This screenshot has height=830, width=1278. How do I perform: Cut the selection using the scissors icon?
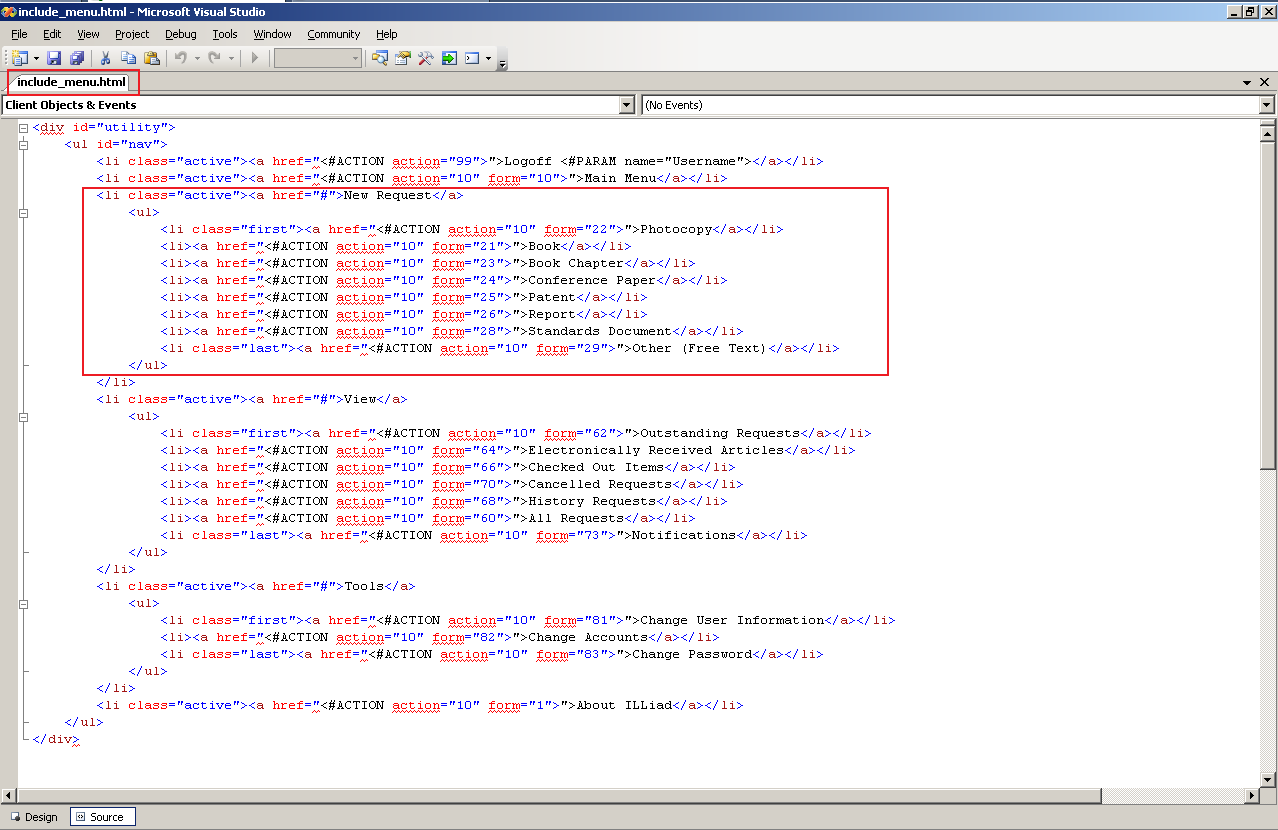[x=105, y=58]
